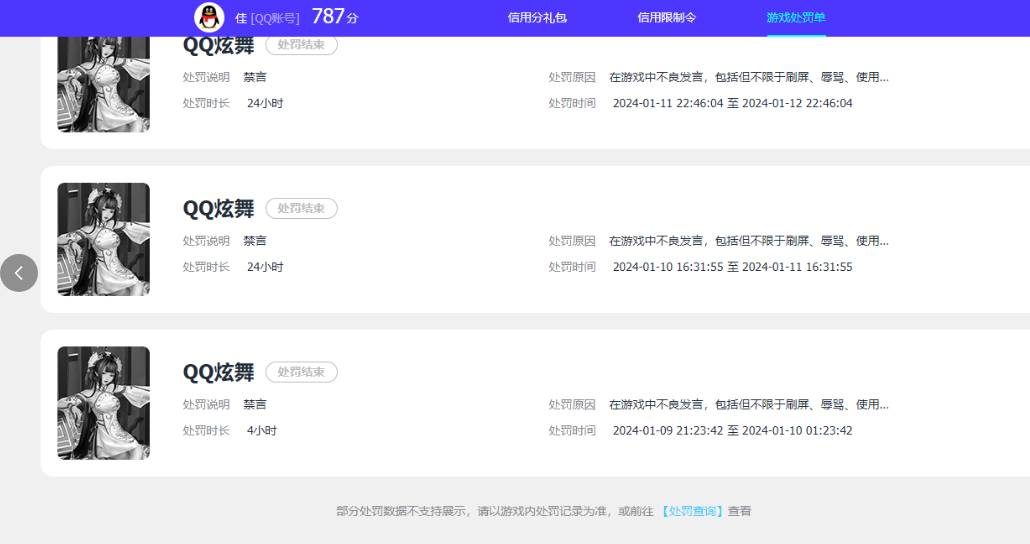Click time range 2024-01-11 22:46:04 至 2024-01-12 22:46:04
The width and height of the screenshot is (1030, 544).
732,103
